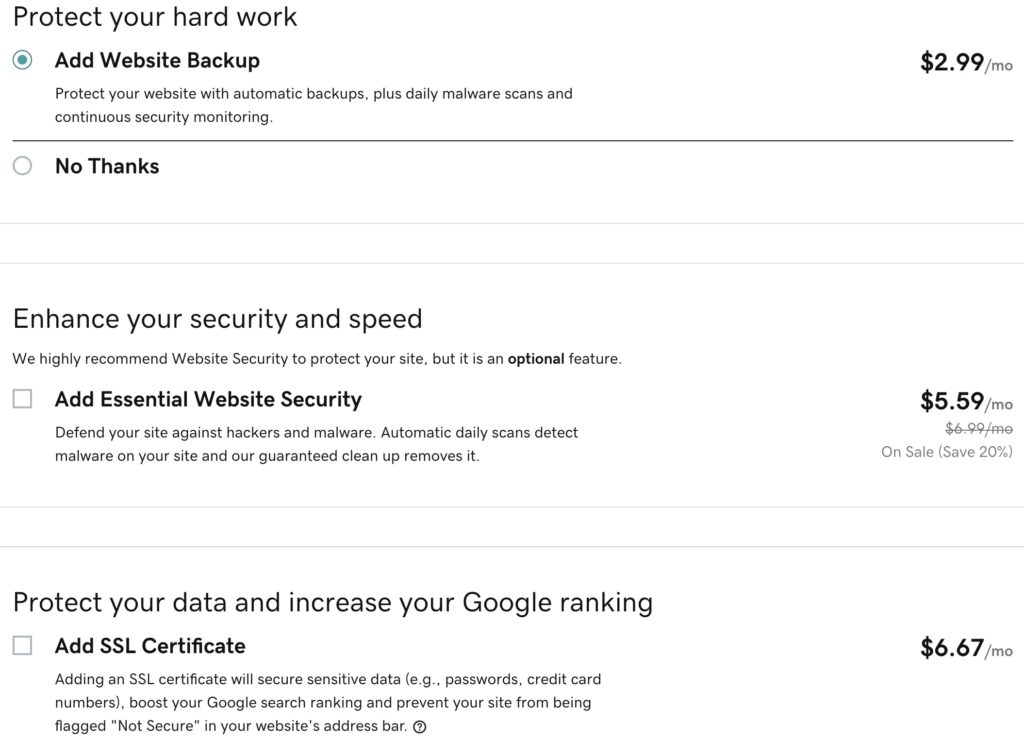This screenshot has height=742, width=1024.
Task: Choose the No Thanks radio option
Action: (22, 165)
